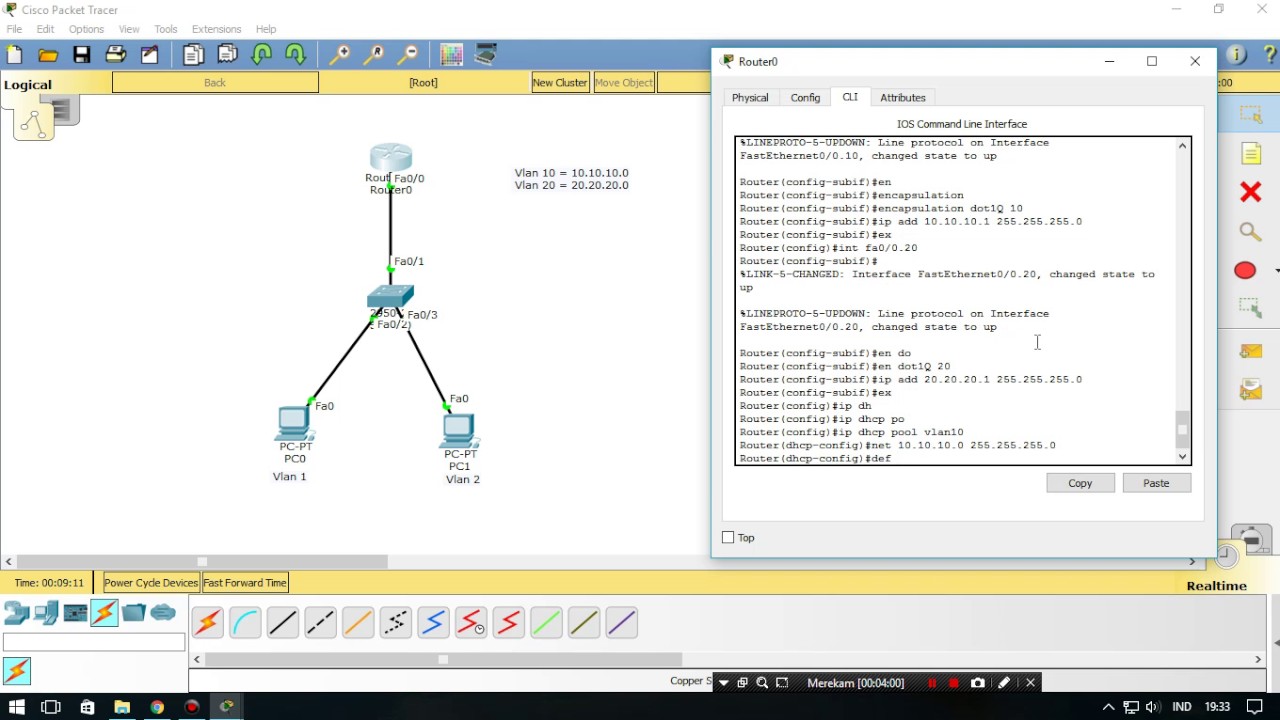Choose the blue coaxial cable

tap(433, 623)
